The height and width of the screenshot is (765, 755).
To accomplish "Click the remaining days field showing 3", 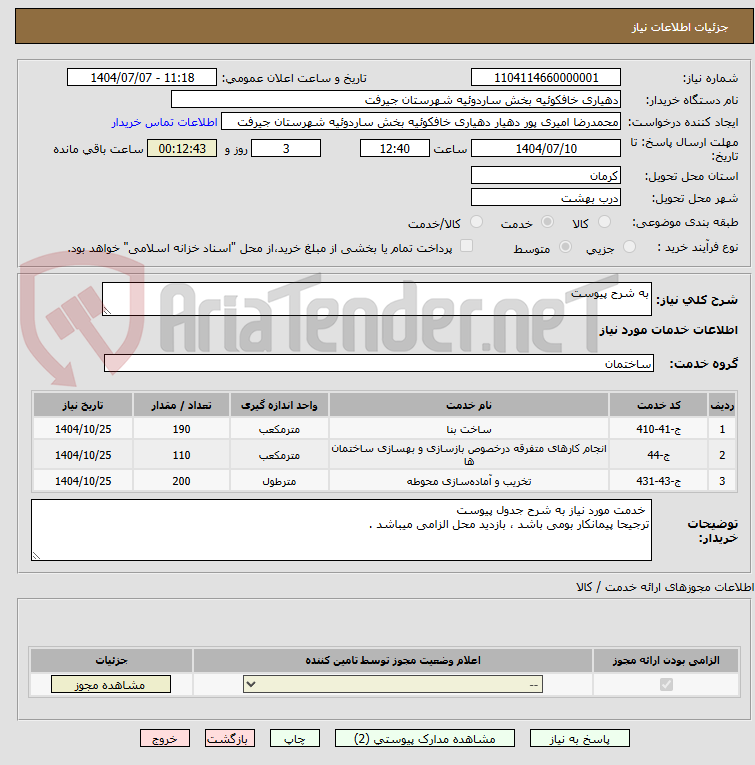I will [x=286, y=148].
